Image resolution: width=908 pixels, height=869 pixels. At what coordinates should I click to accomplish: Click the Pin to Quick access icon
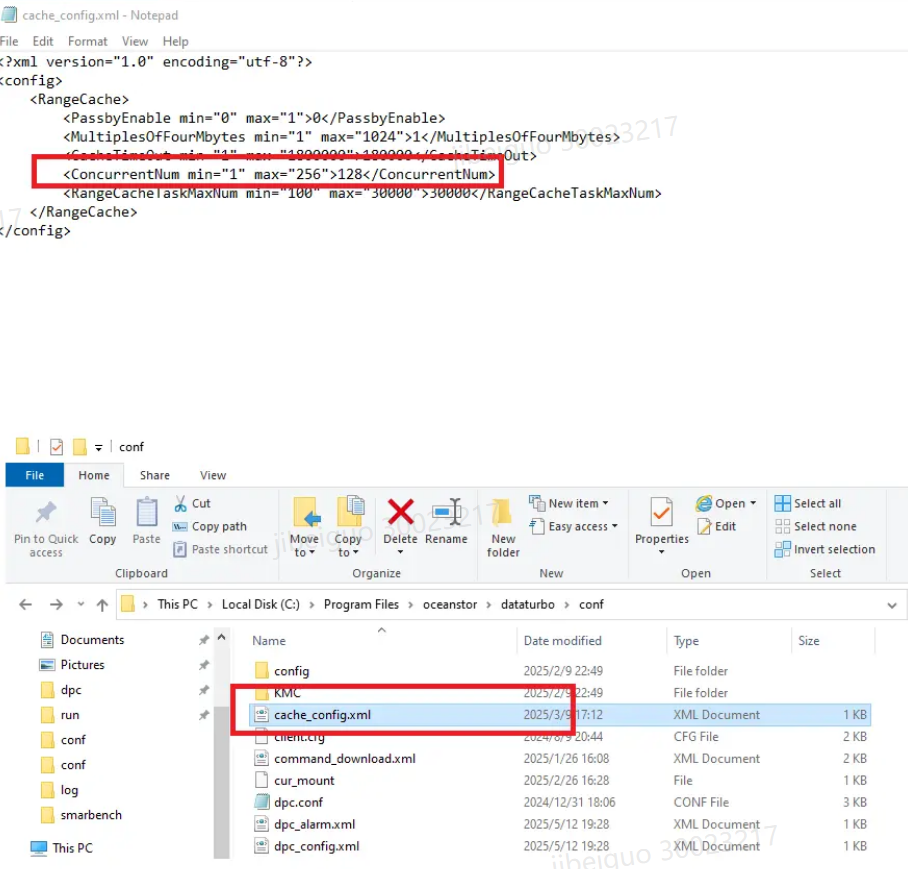coord(45,513)
